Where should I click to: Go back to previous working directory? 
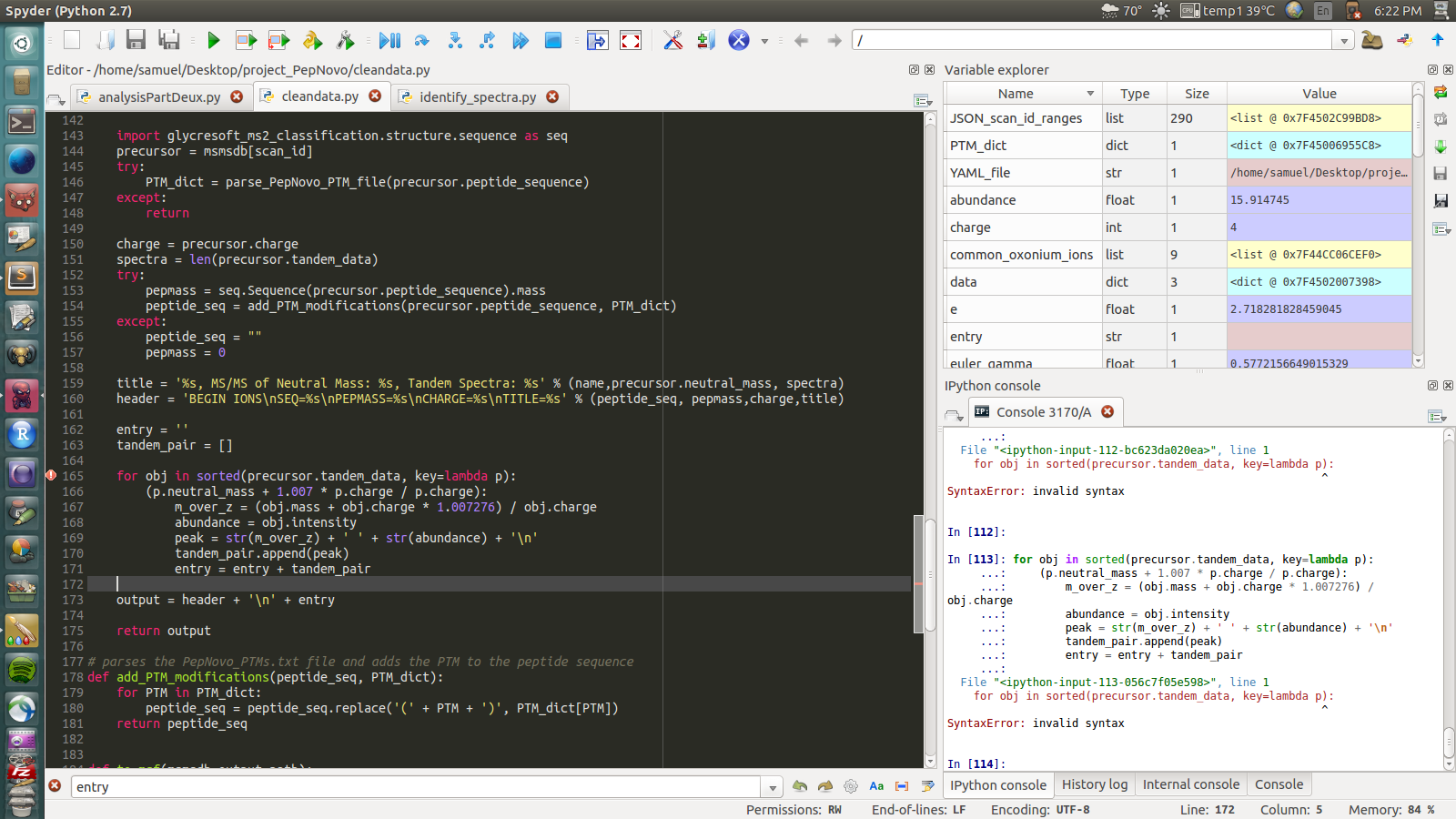[801, 40]
